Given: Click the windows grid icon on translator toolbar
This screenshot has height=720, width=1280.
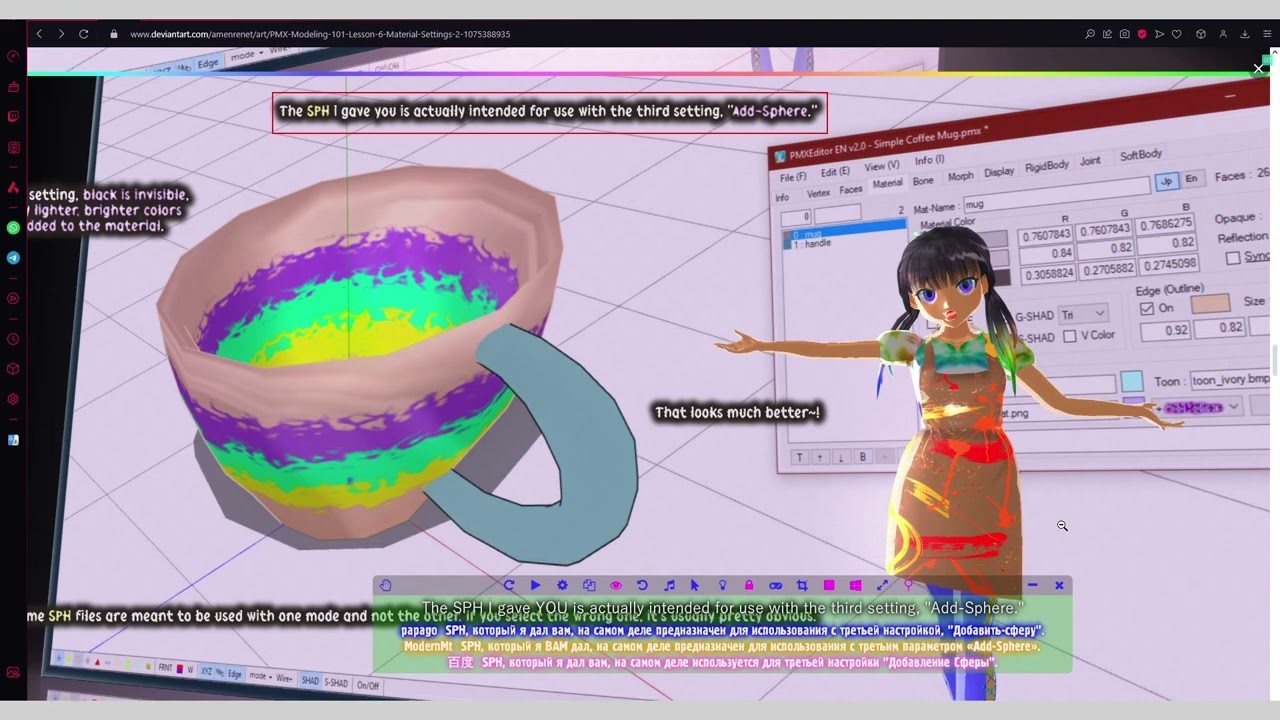Looking at the screenshot, I should (x=855, y=586).
